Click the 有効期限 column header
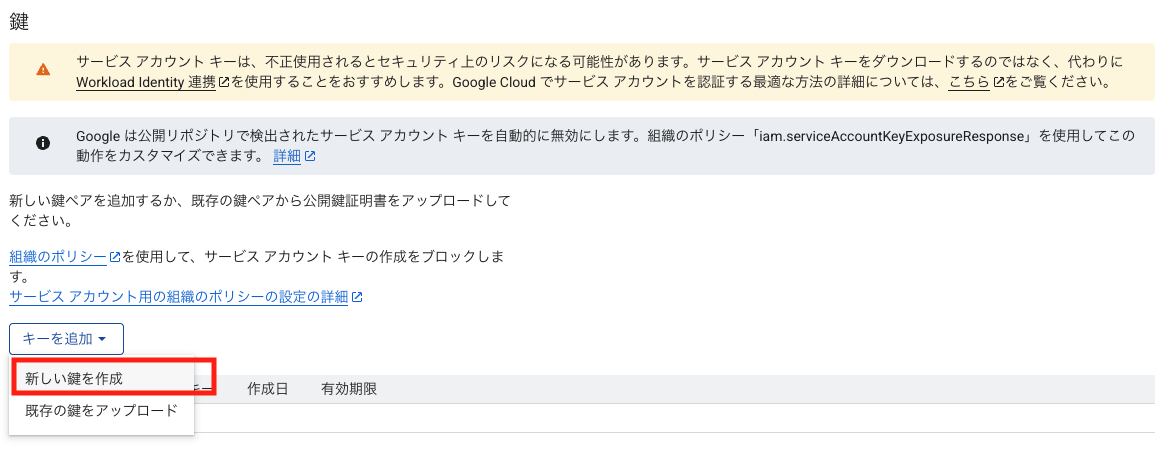Viewport: 1169px width, 473px height. coord(349,389)
